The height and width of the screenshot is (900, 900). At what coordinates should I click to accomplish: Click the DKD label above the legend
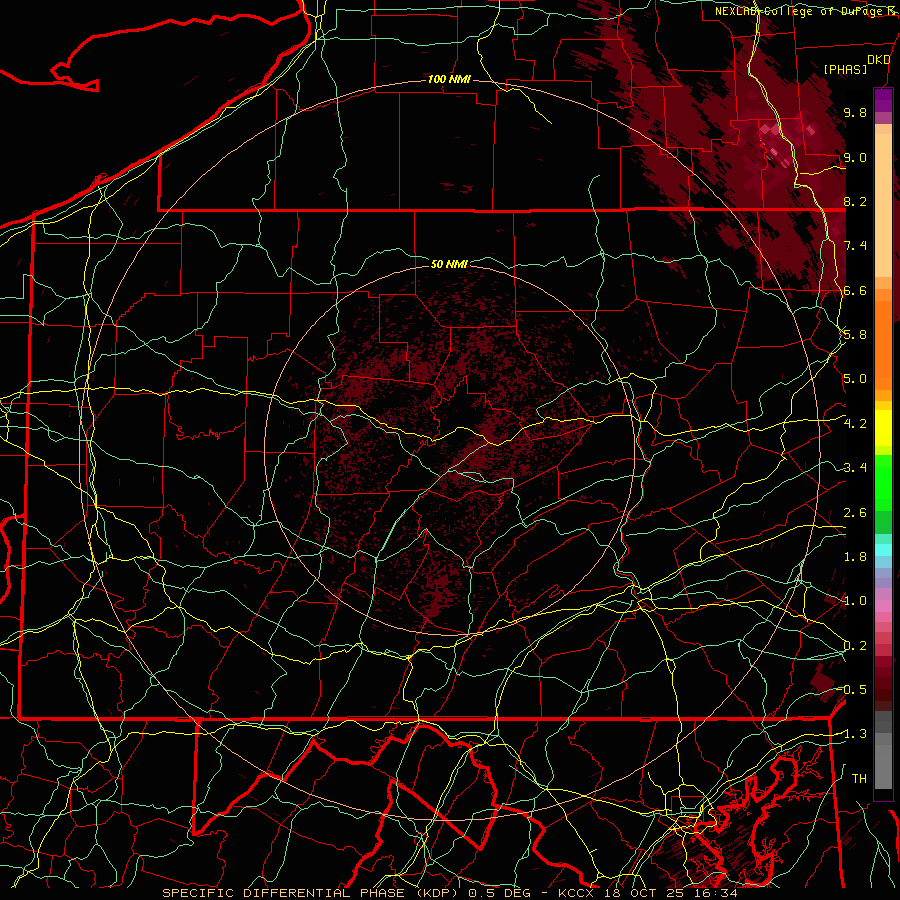[878, 60]
